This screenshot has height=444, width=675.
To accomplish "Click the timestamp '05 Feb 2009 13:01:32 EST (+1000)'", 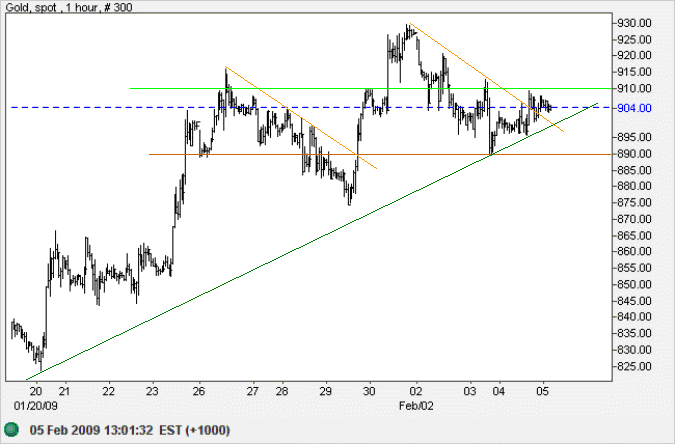I will [130, 430].
